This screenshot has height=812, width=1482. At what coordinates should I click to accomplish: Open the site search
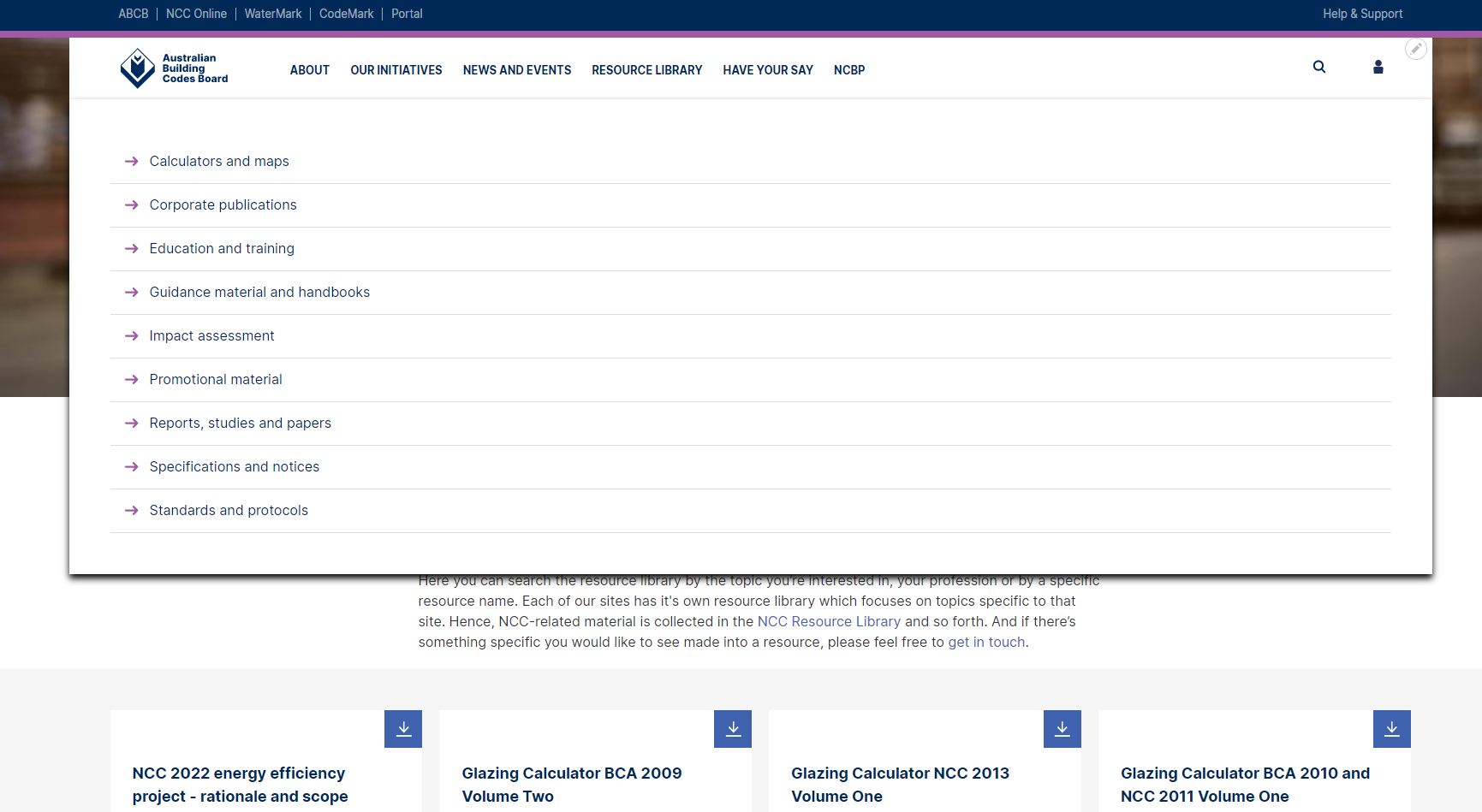click(1319, 67)
